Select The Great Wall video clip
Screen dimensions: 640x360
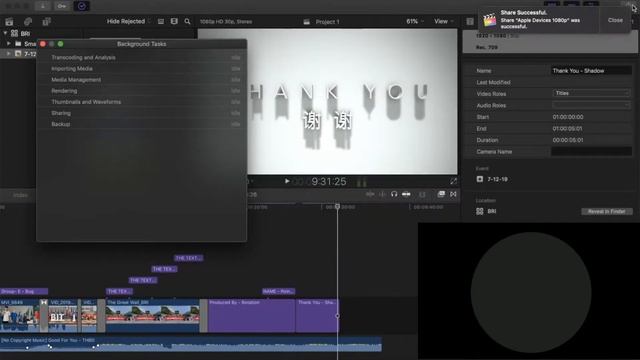[x=153, y=316]
